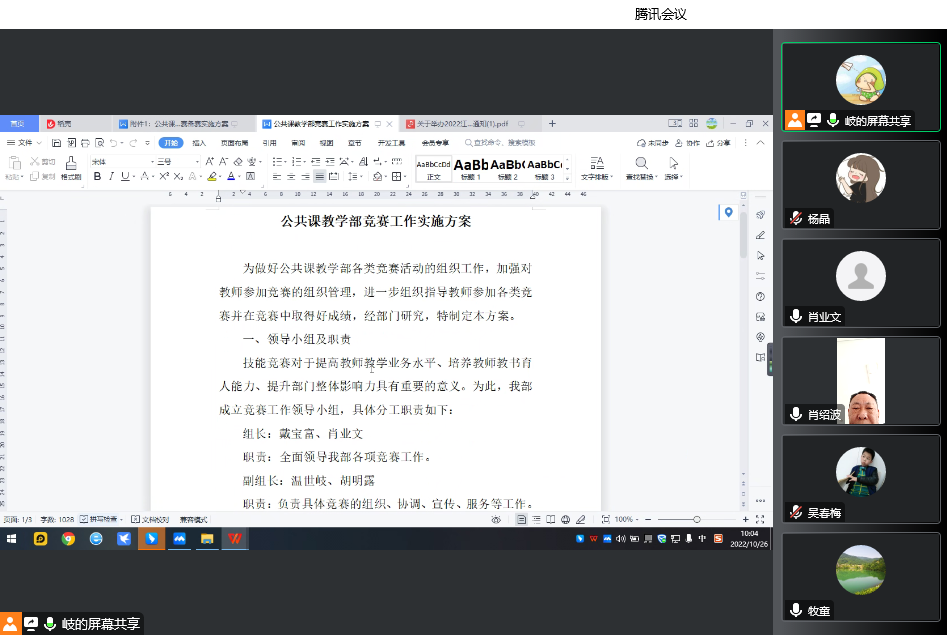The height and width of the screenshot is (635, 947).
Task: Open the font name dropdown
Action: pos(118,161)
